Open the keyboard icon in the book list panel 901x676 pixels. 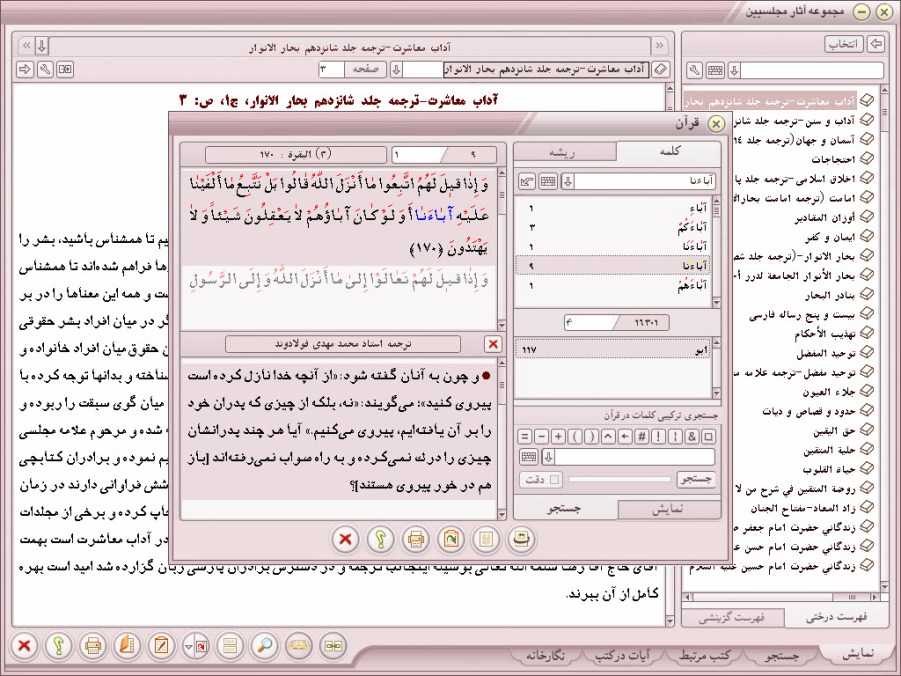pyautogui.click(x=715, y=71)
